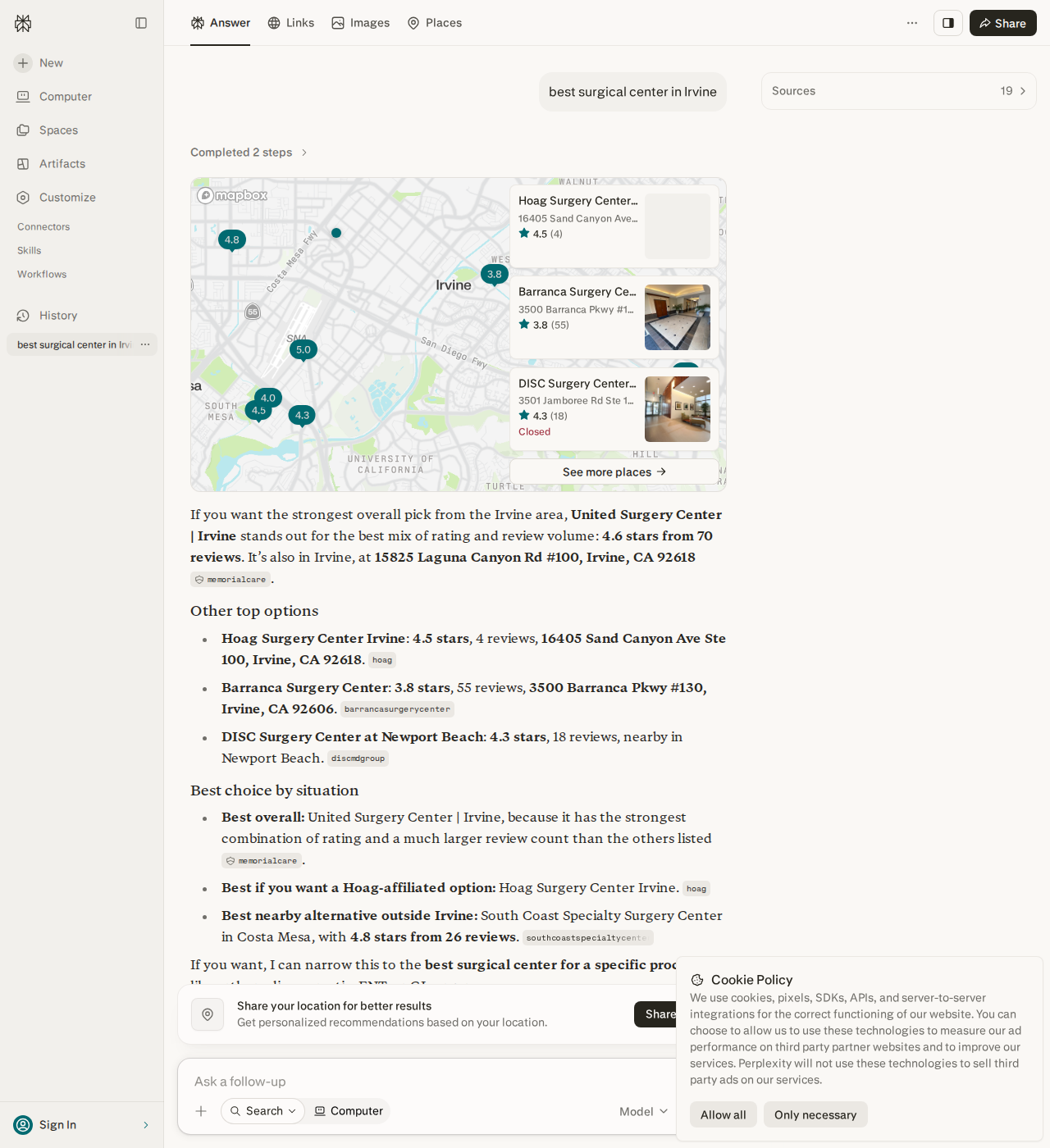
Task: Open the Model selector dropdown
Action: (x=643, y=1112)
